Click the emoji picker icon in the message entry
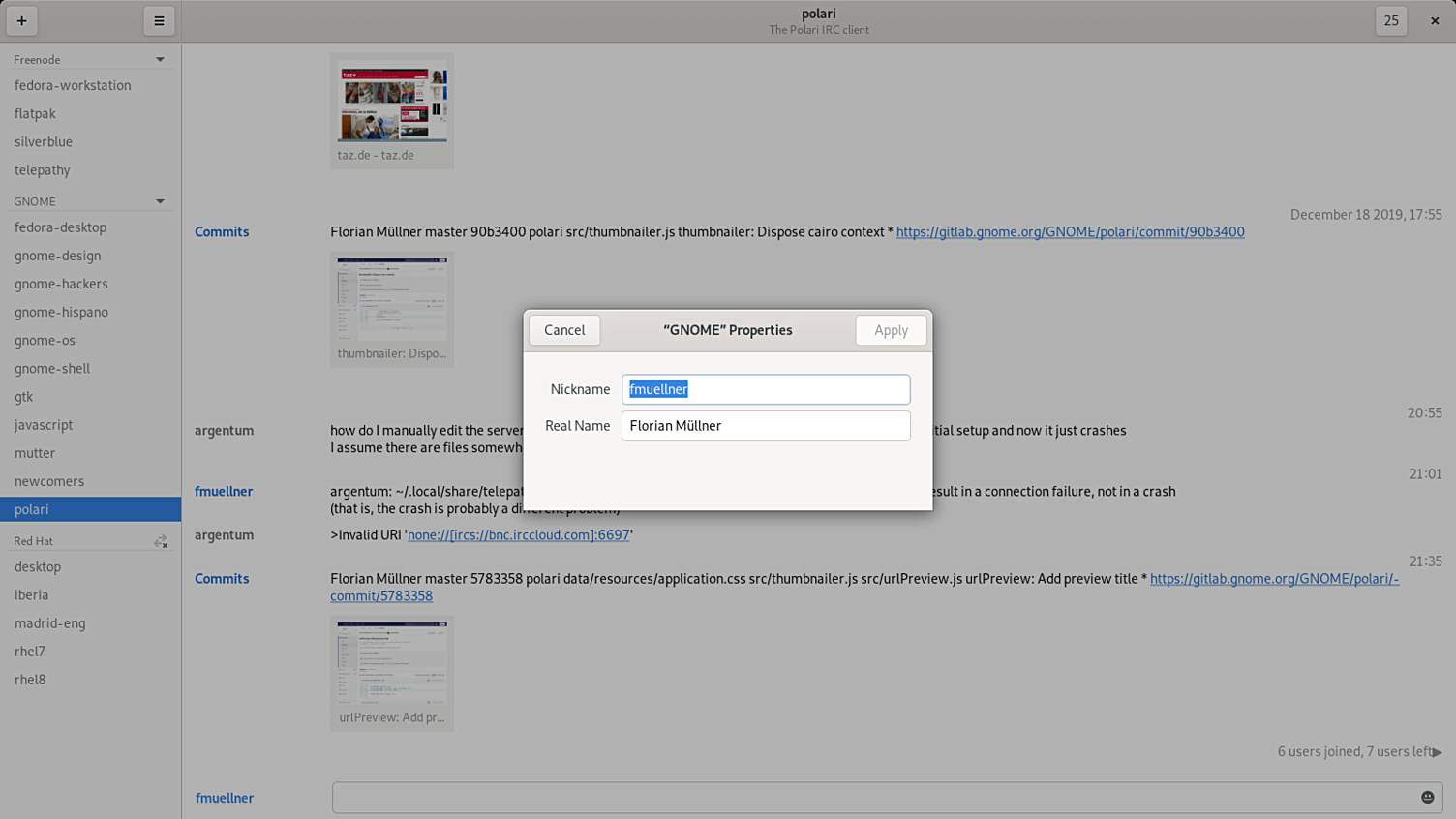 click(x=1427, y=797)
